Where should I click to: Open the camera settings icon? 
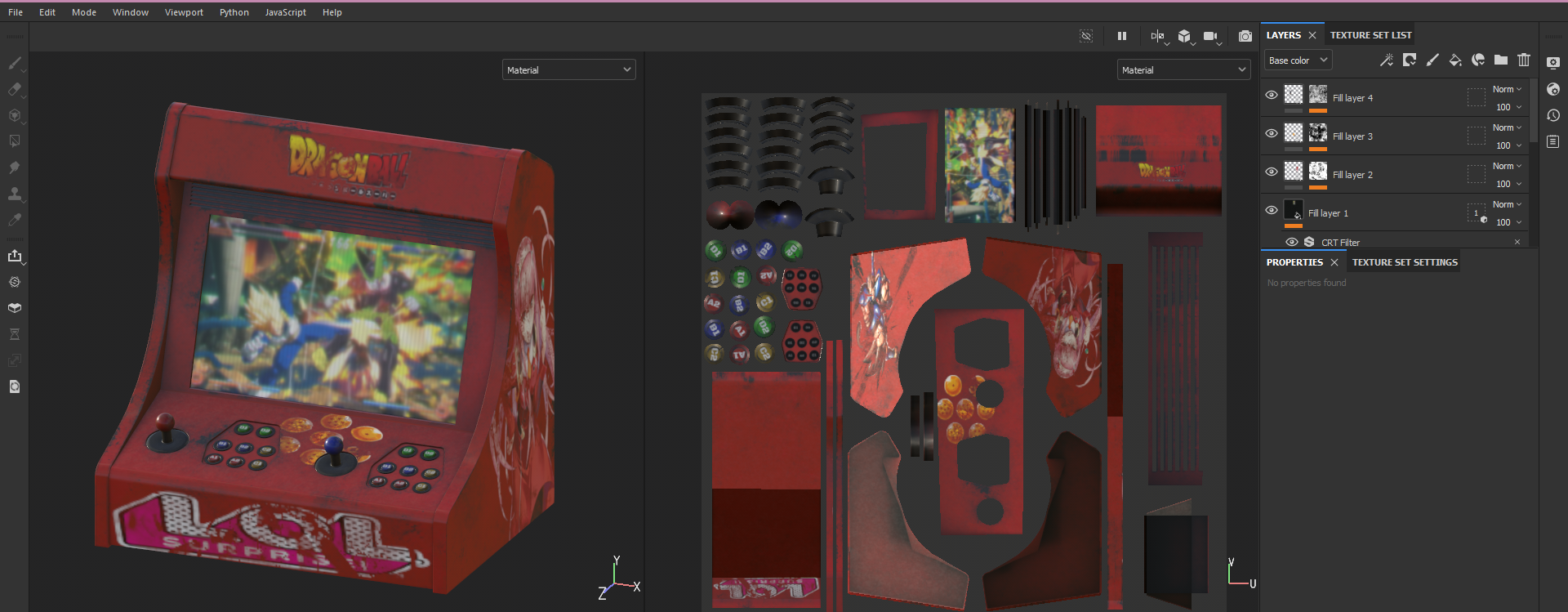click(1211, 36)
